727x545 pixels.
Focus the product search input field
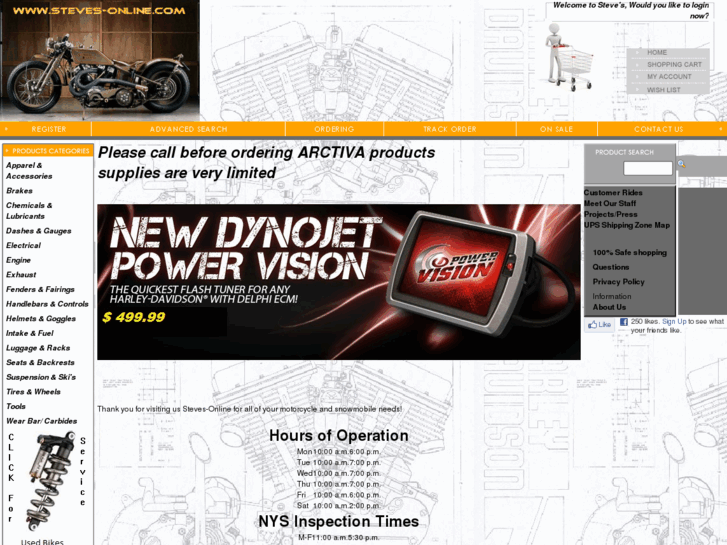point(648,168)
